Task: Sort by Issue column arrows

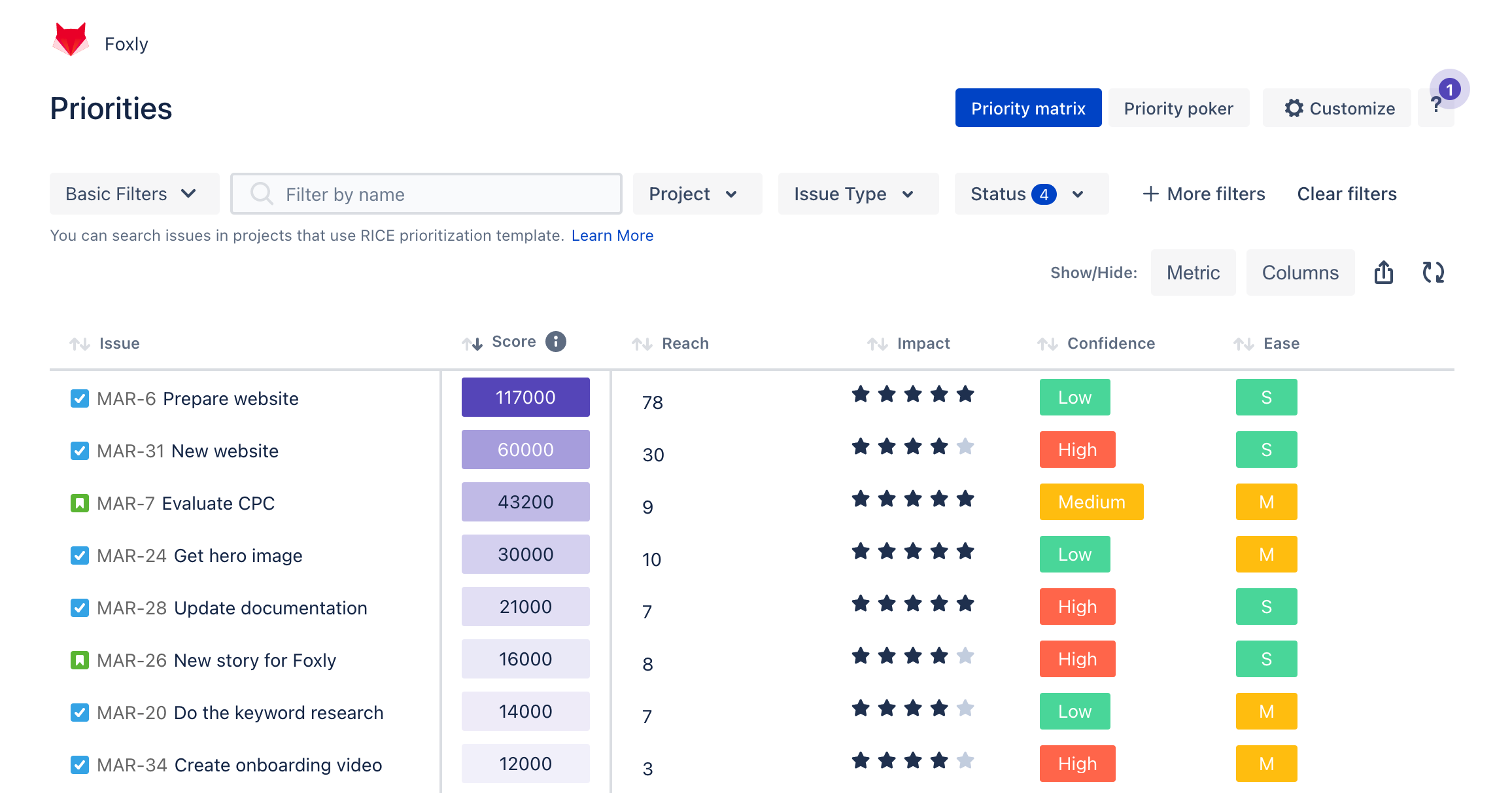Action: pos(80,344)
